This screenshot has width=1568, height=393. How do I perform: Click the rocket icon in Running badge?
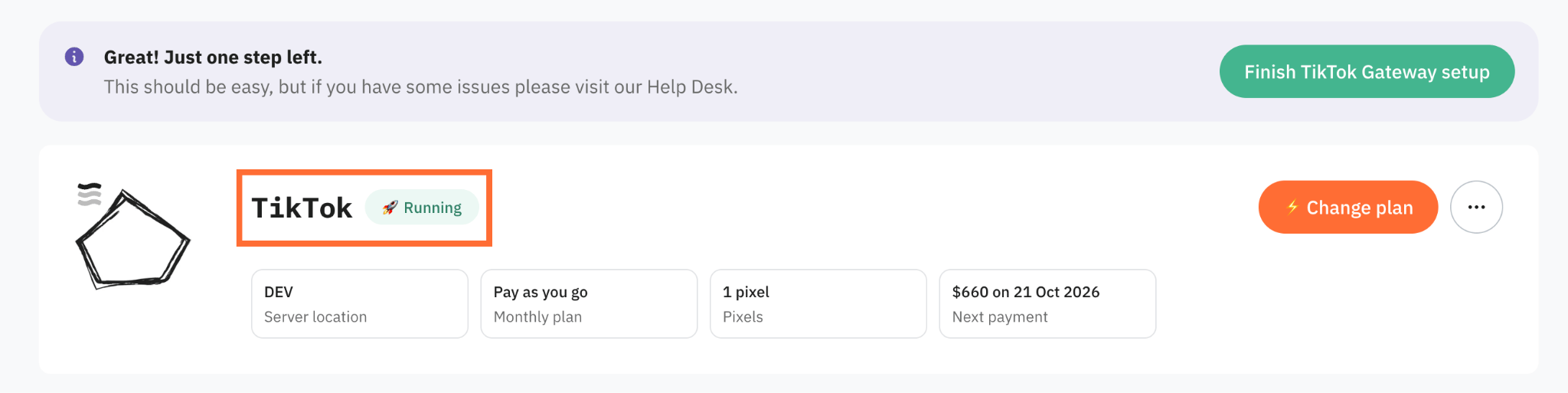pyautogui.click(x=390, y=208)
